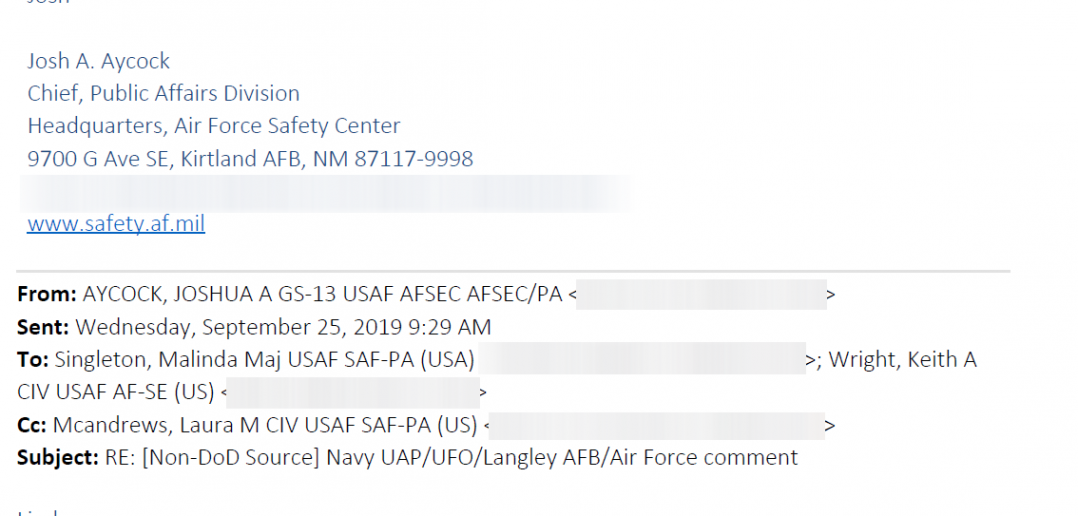
Task: Click the redacted email after CIV USAF AF-SE
Action: pos(353,392)
